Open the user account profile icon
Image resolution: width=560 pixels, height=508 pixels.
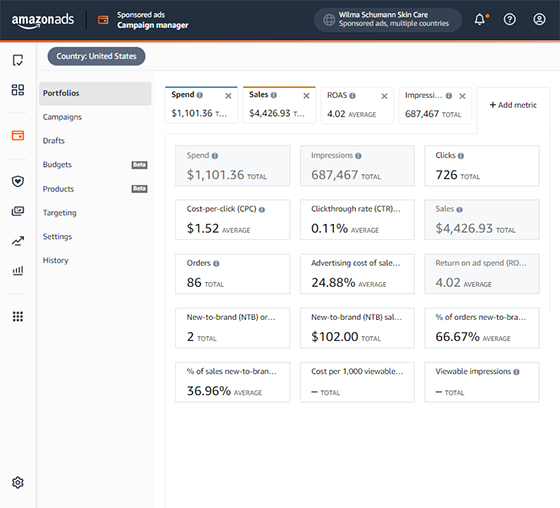[539, 19]
